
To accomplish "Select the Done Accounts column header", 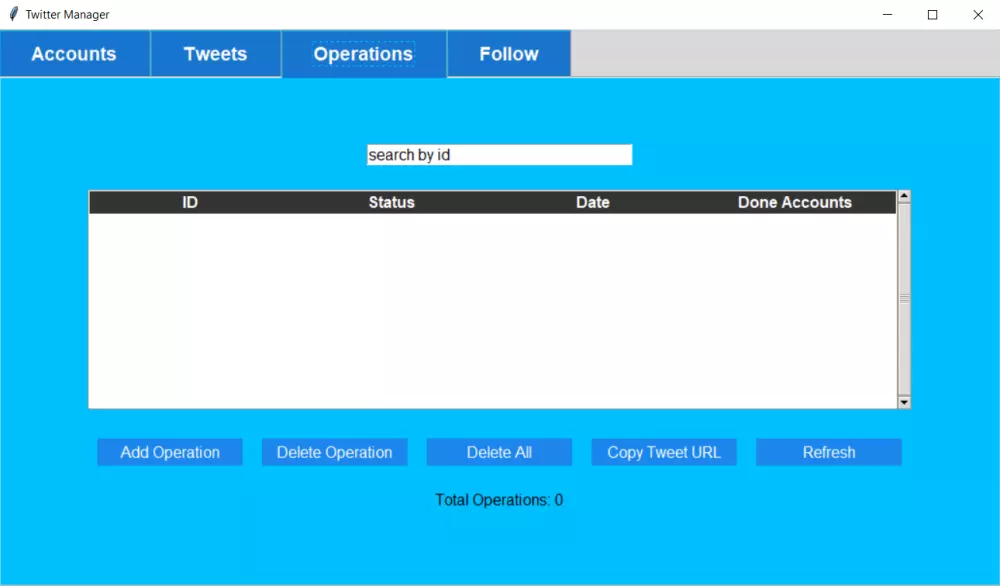I will (795, 201).
